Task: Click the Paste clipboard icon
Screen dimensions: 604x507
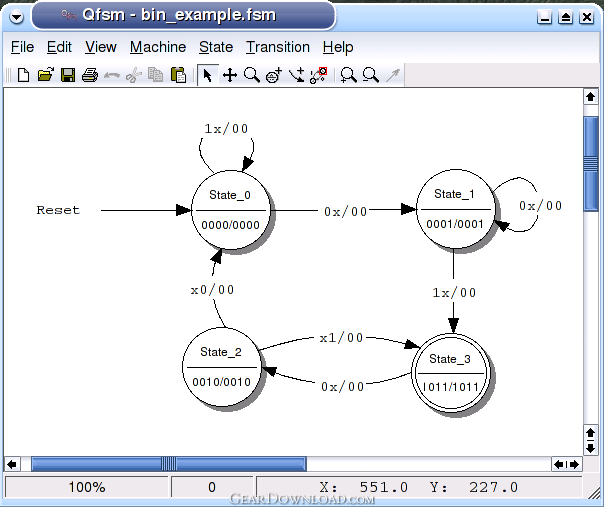Action: click(x=178, y=75)
